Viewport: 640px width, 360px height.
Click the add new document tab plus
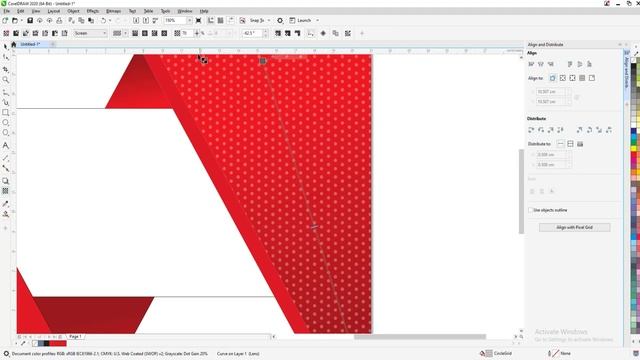pos(53,44)
